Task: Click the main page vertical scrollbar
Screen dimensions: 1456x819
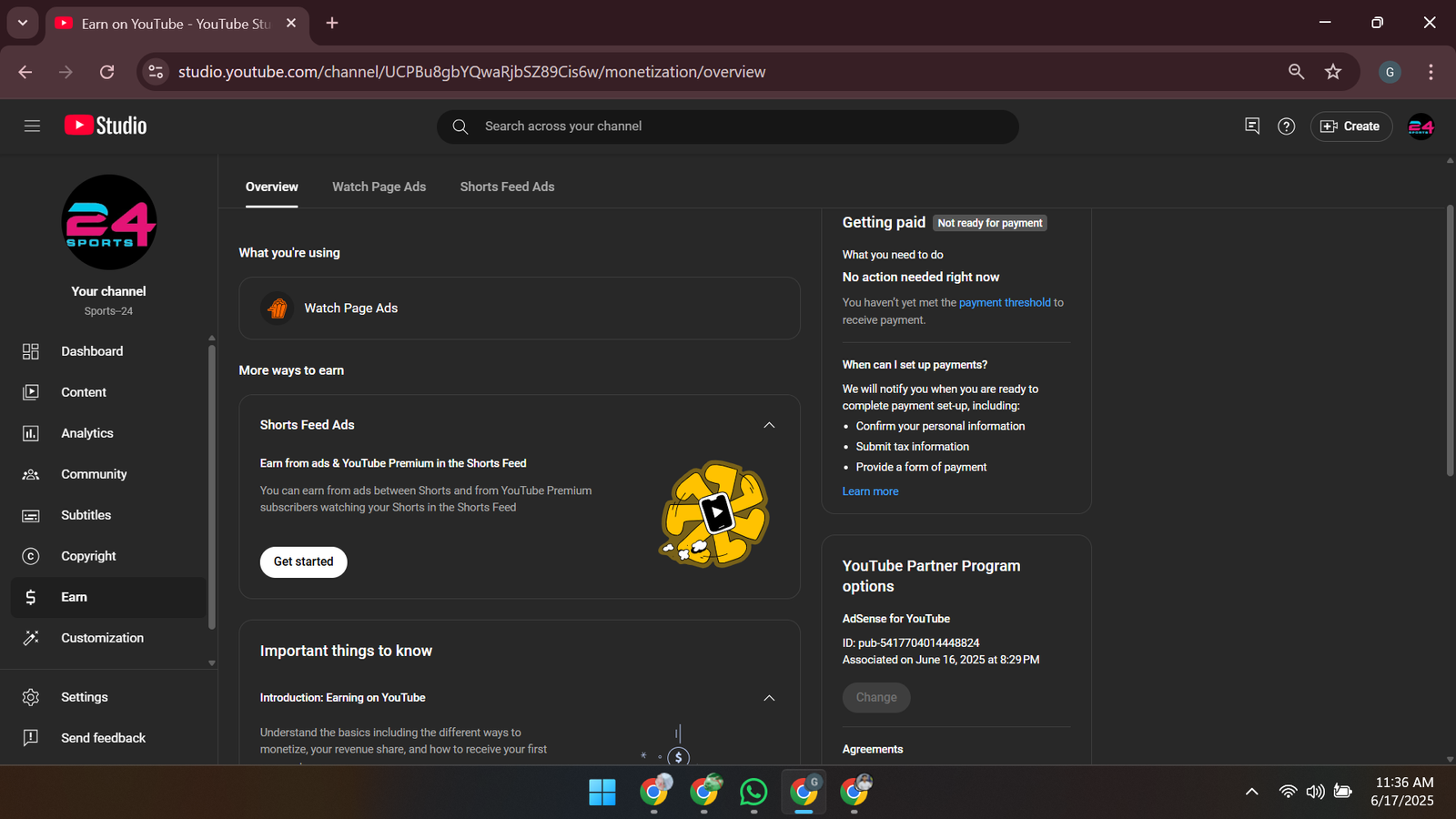Action: 1450,341
